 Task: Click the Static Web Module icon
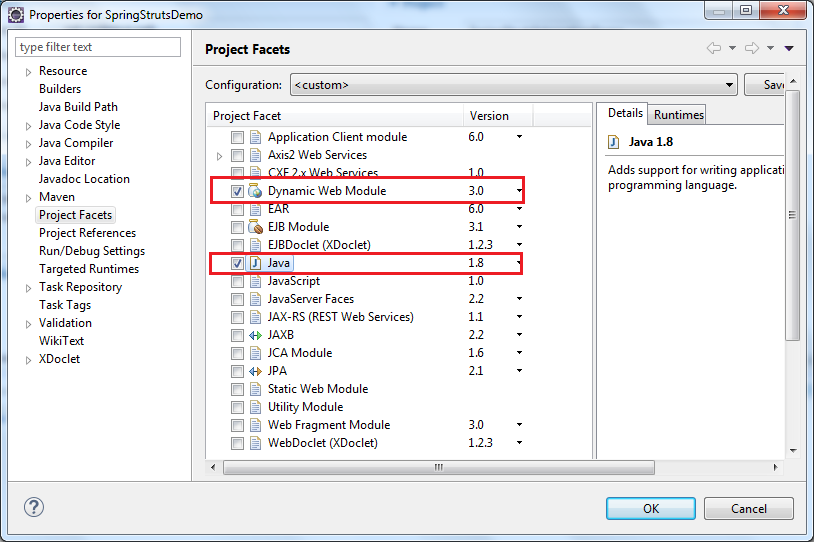(255, 389)
